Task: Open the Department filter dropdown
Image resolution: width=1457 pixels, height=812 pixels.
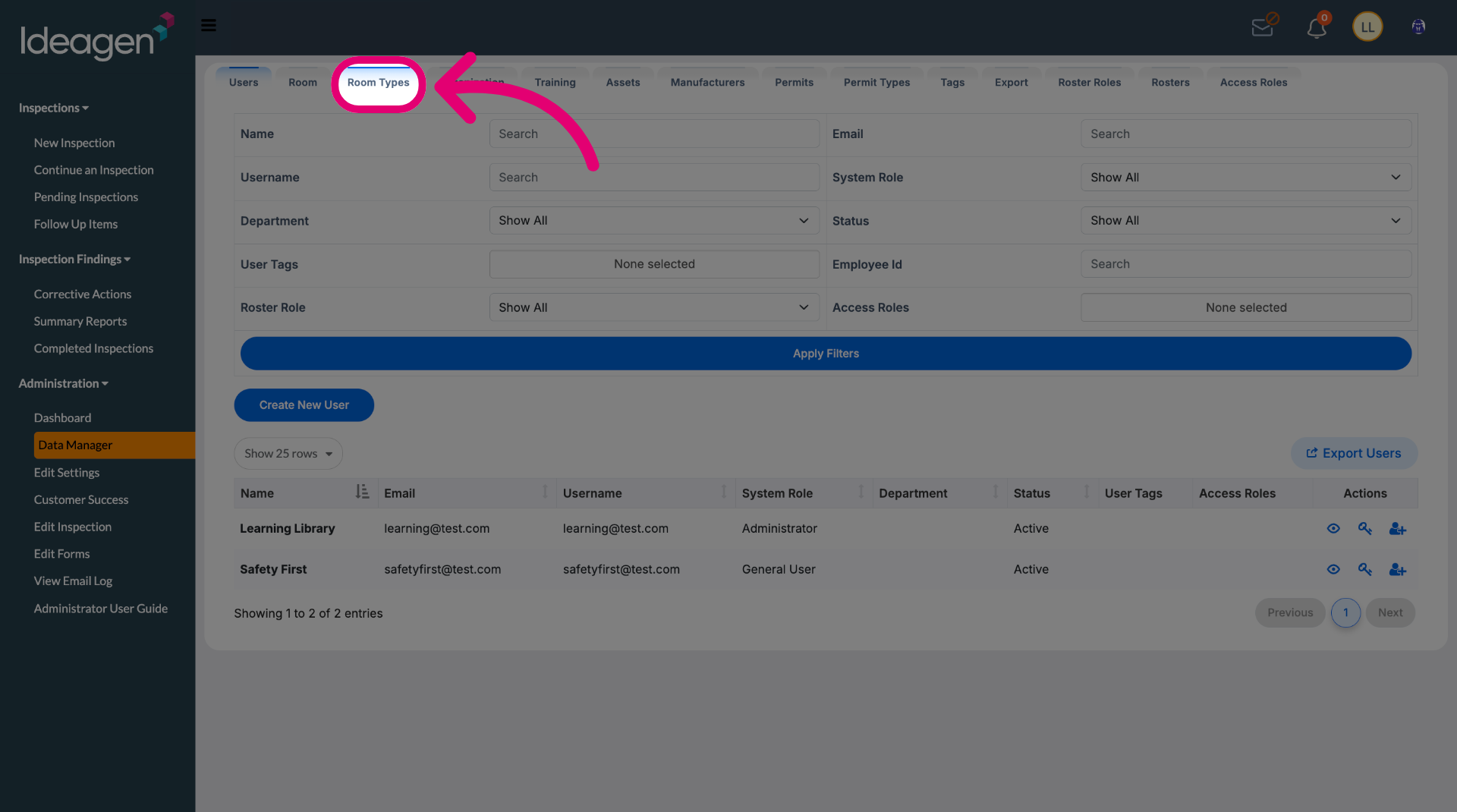Action: 654,220
